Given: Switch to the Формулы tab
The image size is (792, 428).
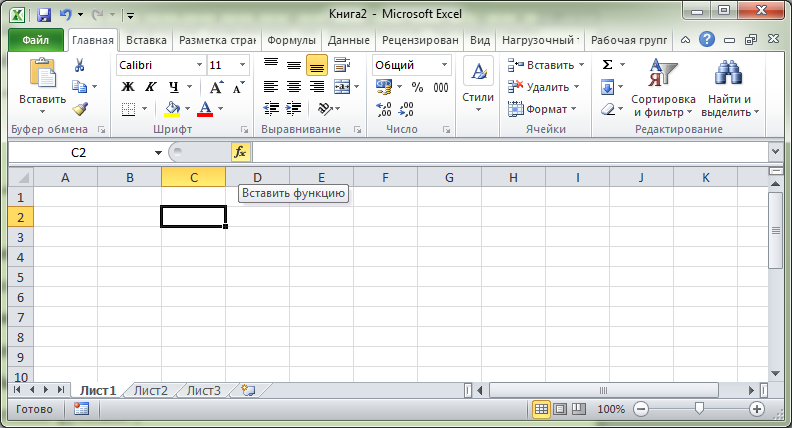Looking at the screenshot, I should tap(291, 40).
